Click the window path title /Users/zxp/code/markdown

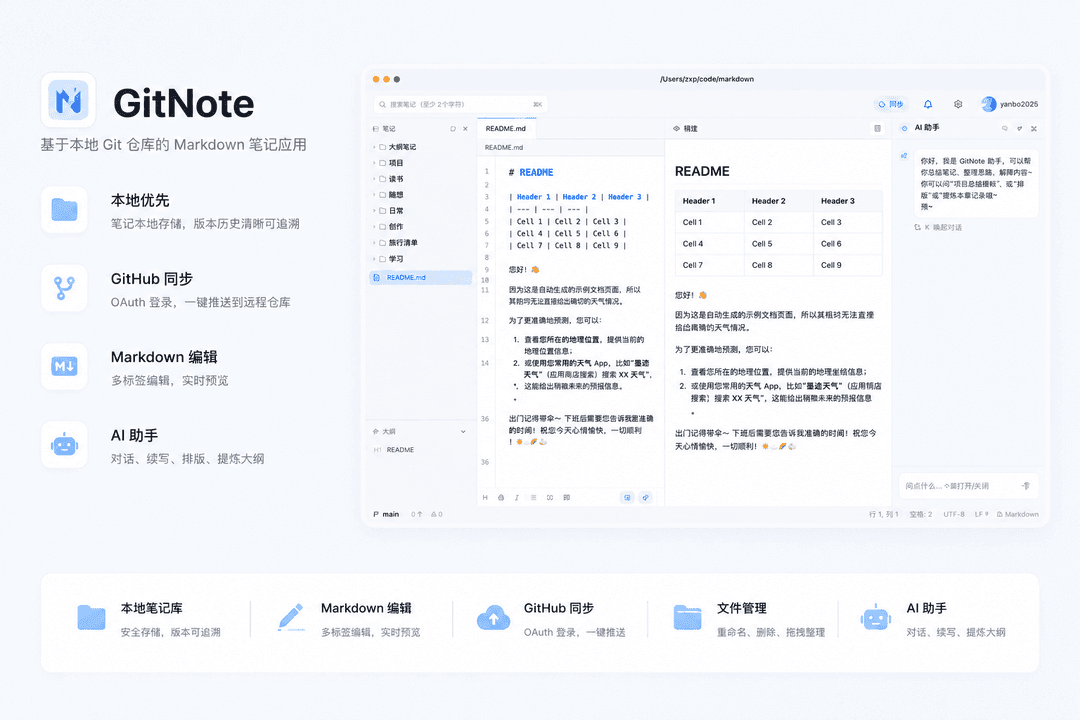click(x=707, y=79)
